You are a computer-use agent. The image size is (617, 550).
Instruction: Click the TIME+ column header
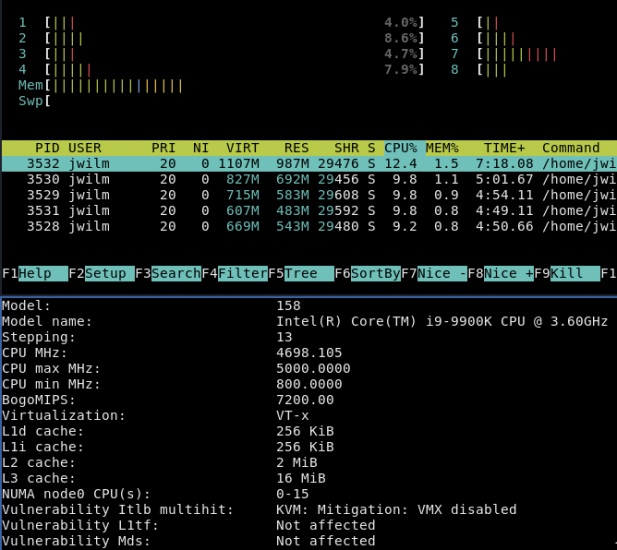pyautogui.click(x=504, y=148)
